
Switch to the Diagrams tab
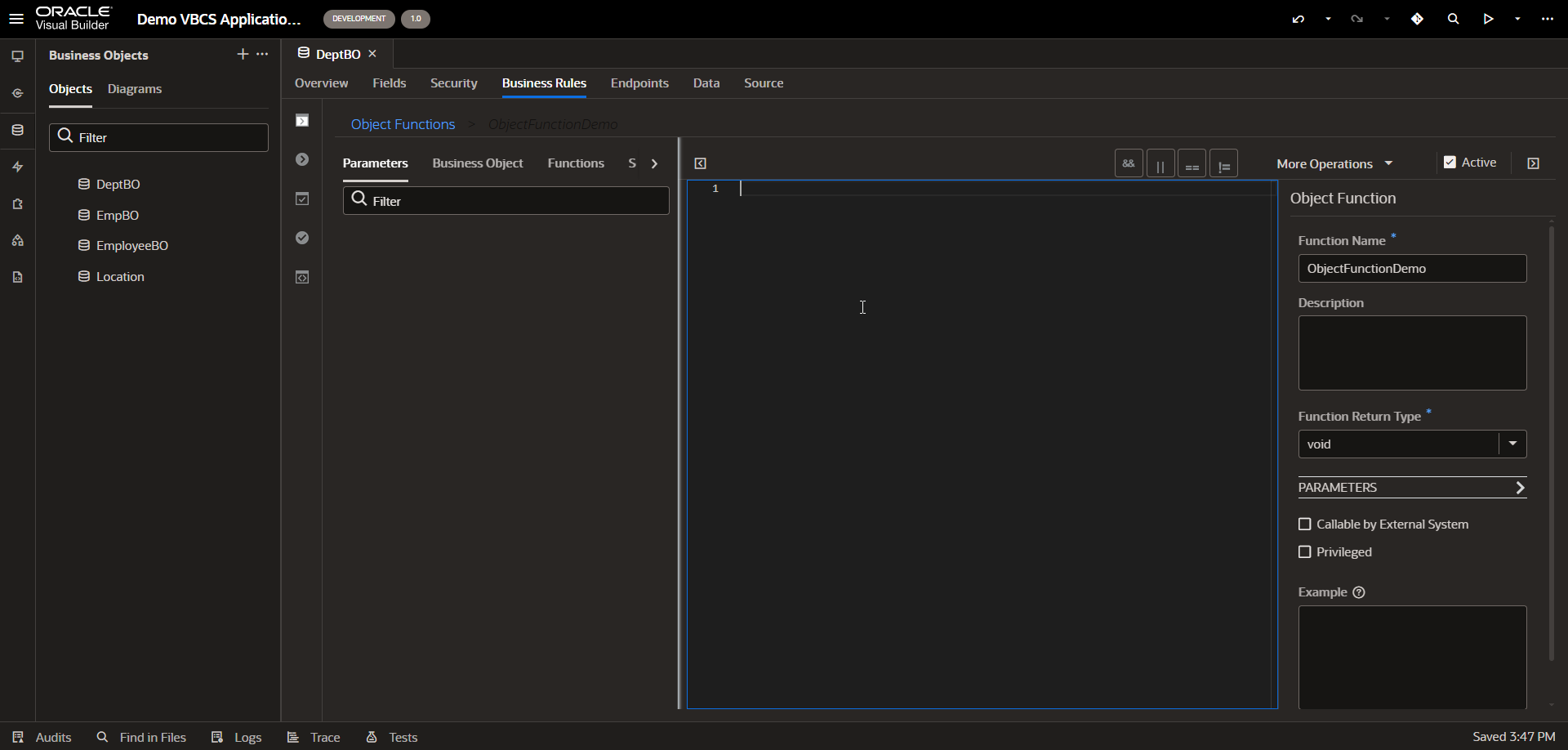[135, 89]
